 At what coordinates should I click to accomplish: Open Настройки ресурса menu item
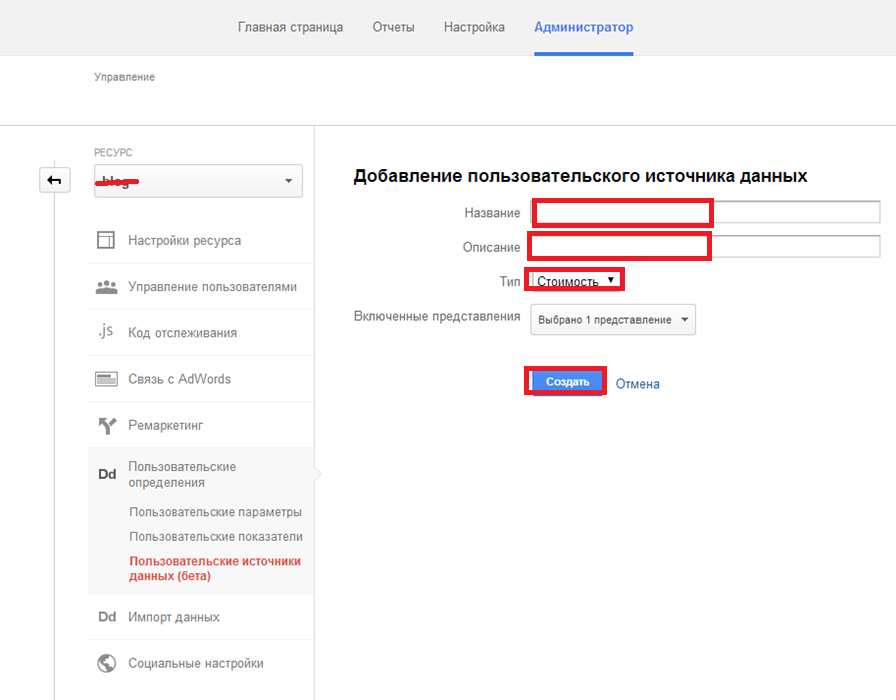[201, 241]
